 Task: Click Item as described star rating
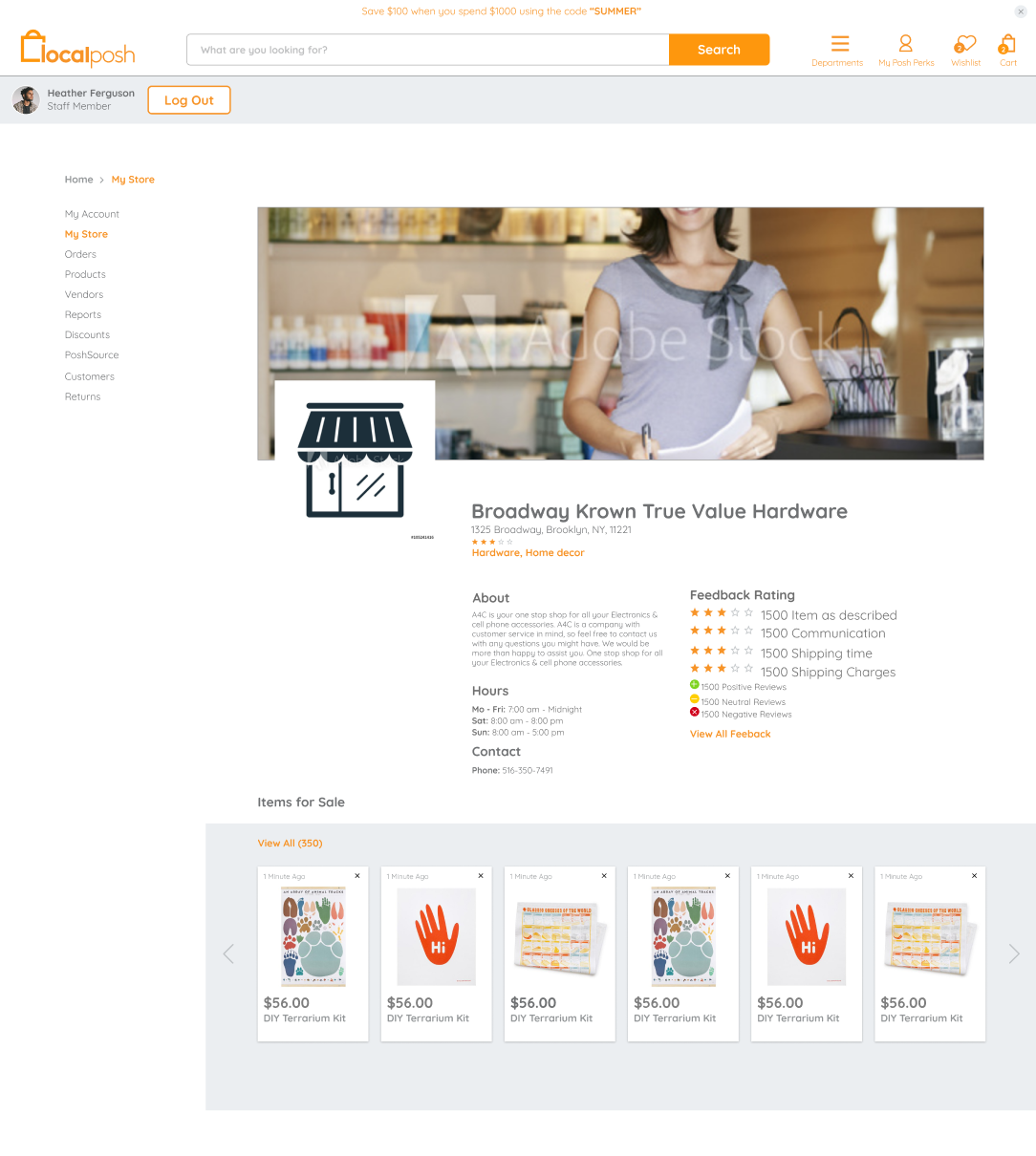pyautogui.click(x=722, y=612)
